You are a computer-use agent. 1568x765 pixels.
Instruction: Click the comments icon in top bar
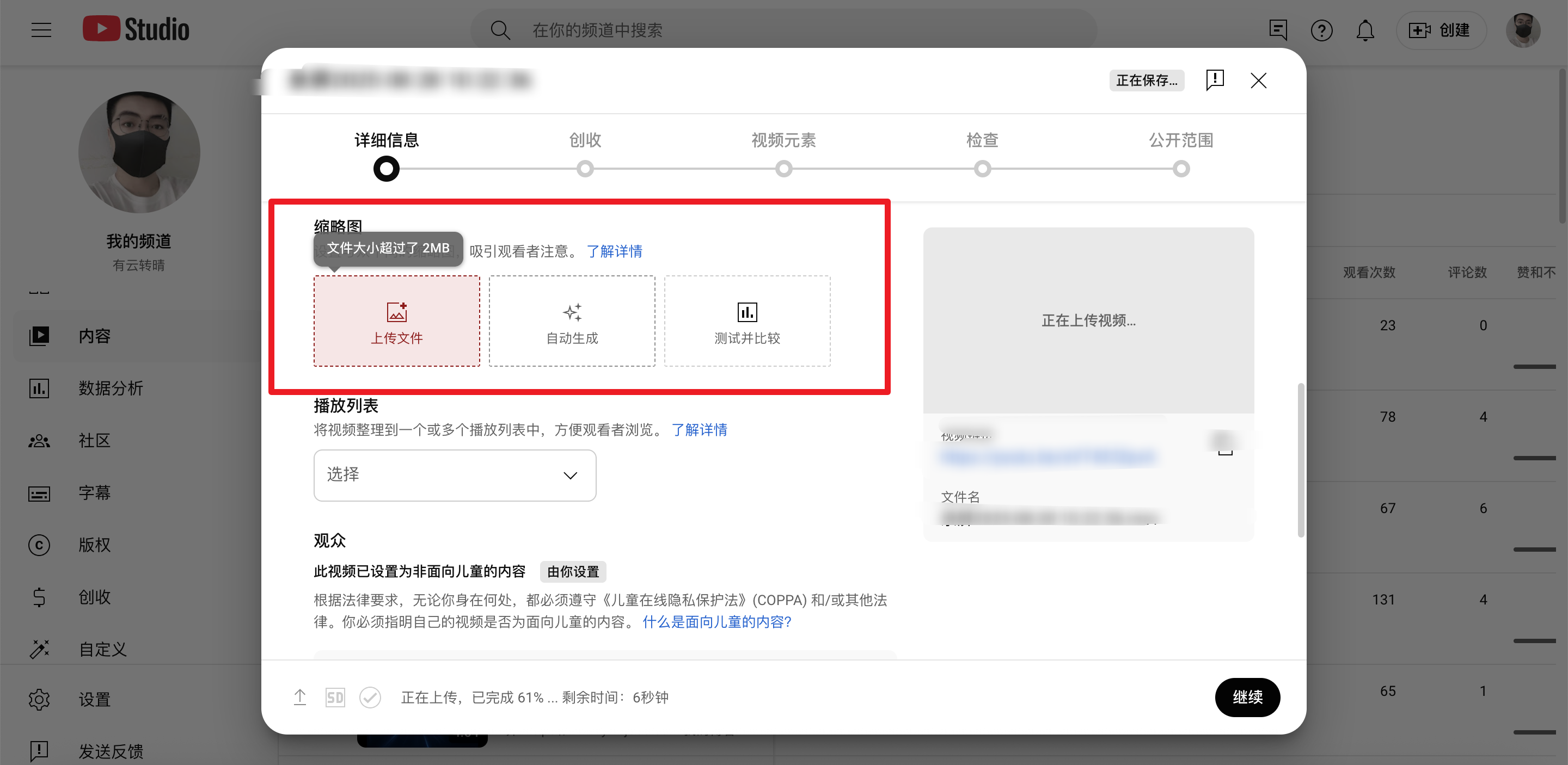(1278, 30)
